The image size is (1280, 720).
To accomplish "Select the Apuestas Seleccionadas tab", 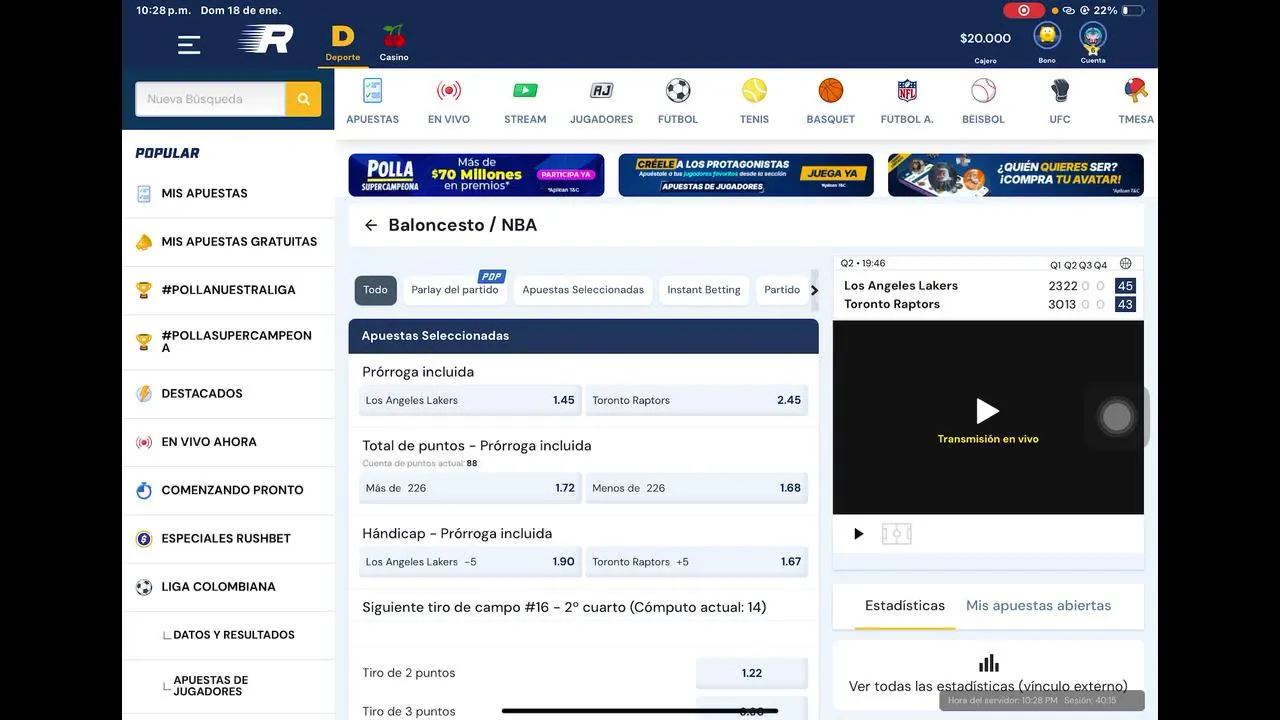I will click(x=583, y=290).
